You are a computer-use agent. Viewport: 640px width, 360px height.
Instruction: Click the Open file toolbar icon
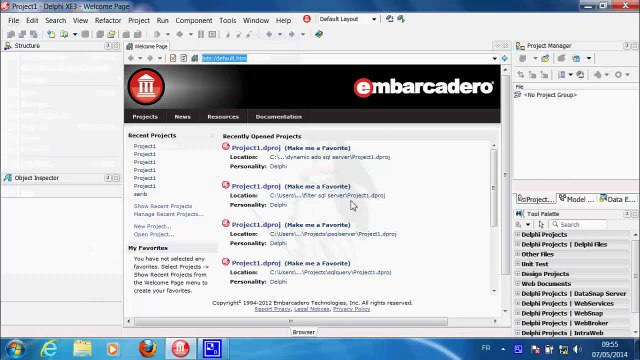tap(64, 34)
